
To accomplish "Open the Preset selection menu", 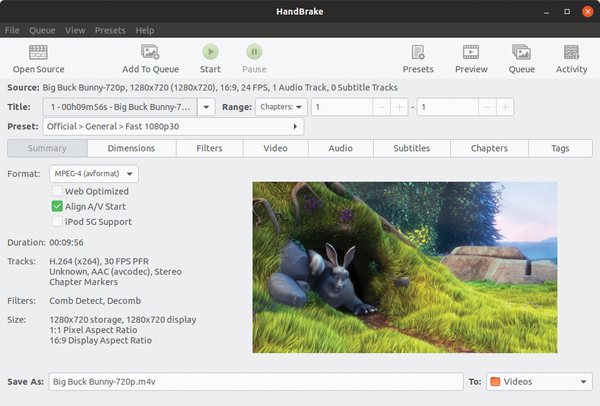I will pos(173,126).
